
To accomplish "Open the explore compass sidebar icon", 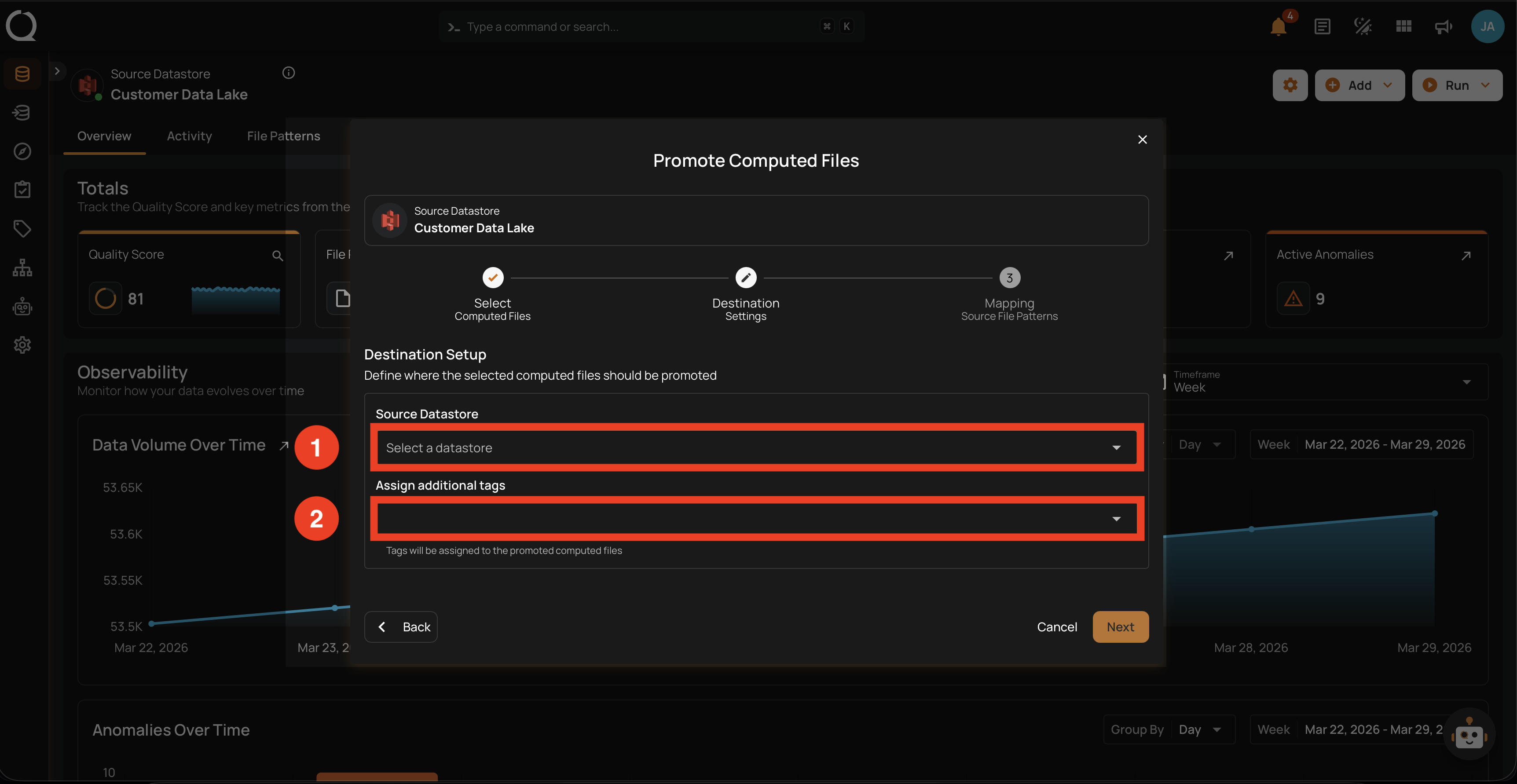I will [22, 151].
